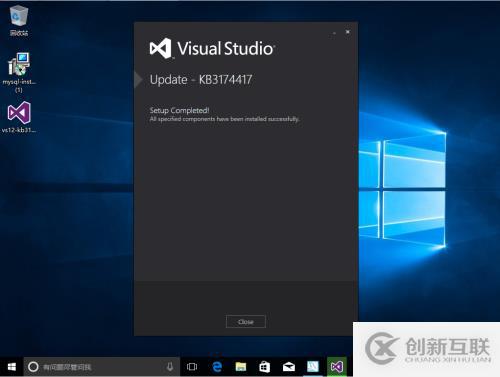Open the Mail app taskbar icon
The image size is (500, 377).
(x=289, y=367)
